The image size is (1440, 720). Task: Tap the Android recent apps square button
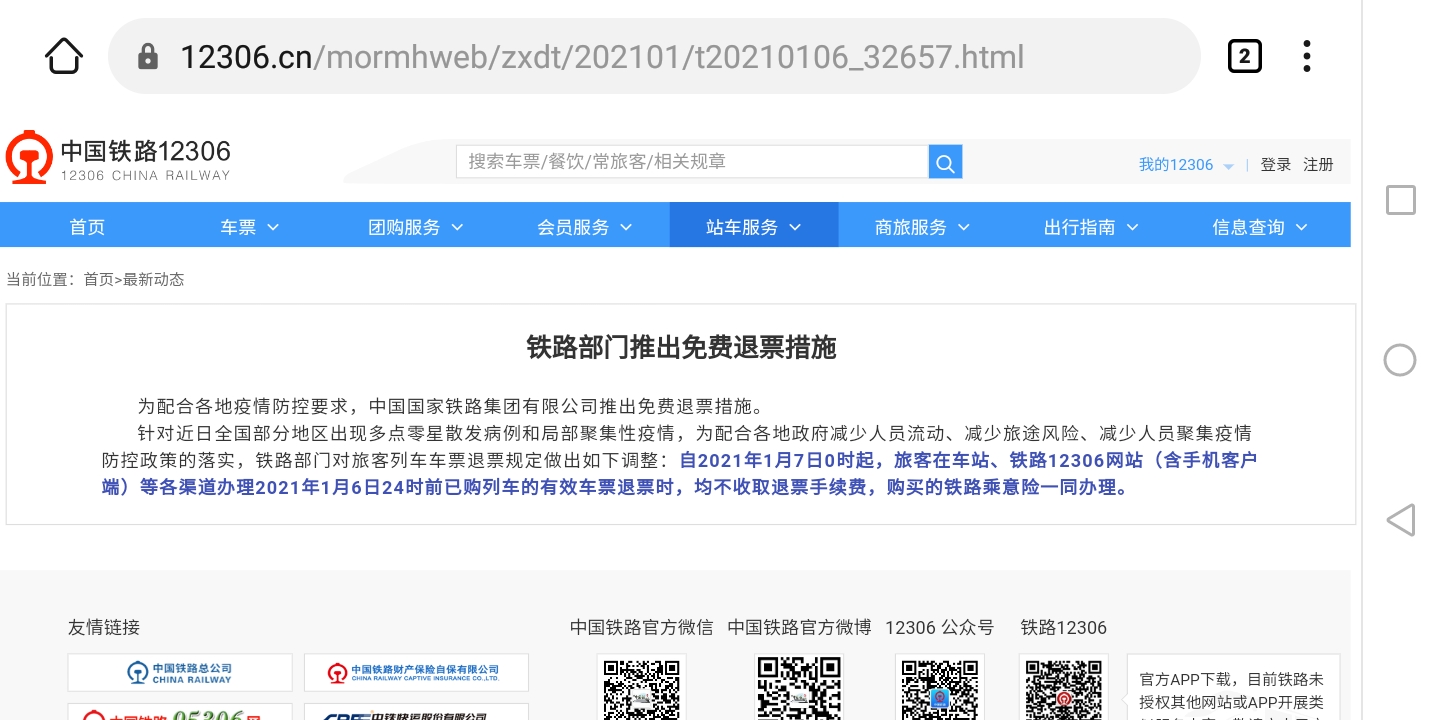(x=1400, y=200)
